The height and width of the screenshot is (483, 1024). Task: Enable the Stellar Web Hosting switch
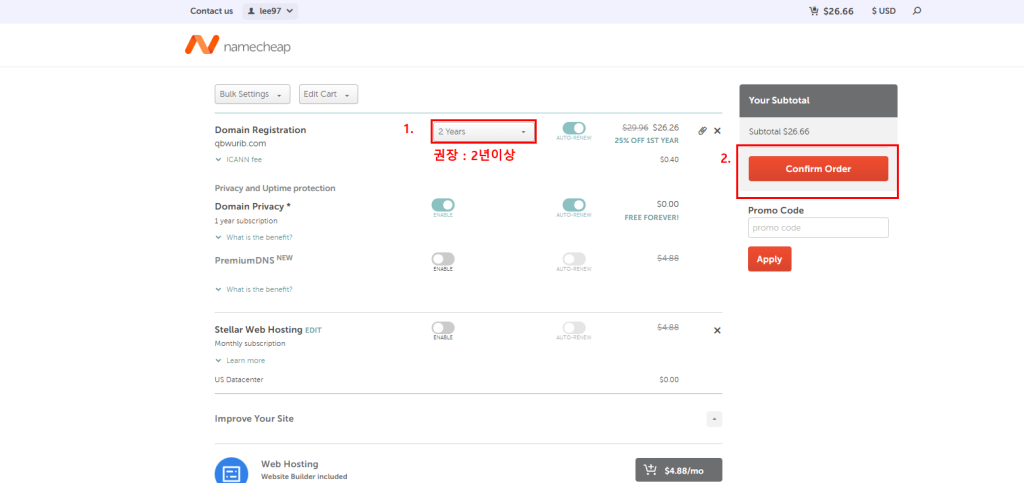443,328
